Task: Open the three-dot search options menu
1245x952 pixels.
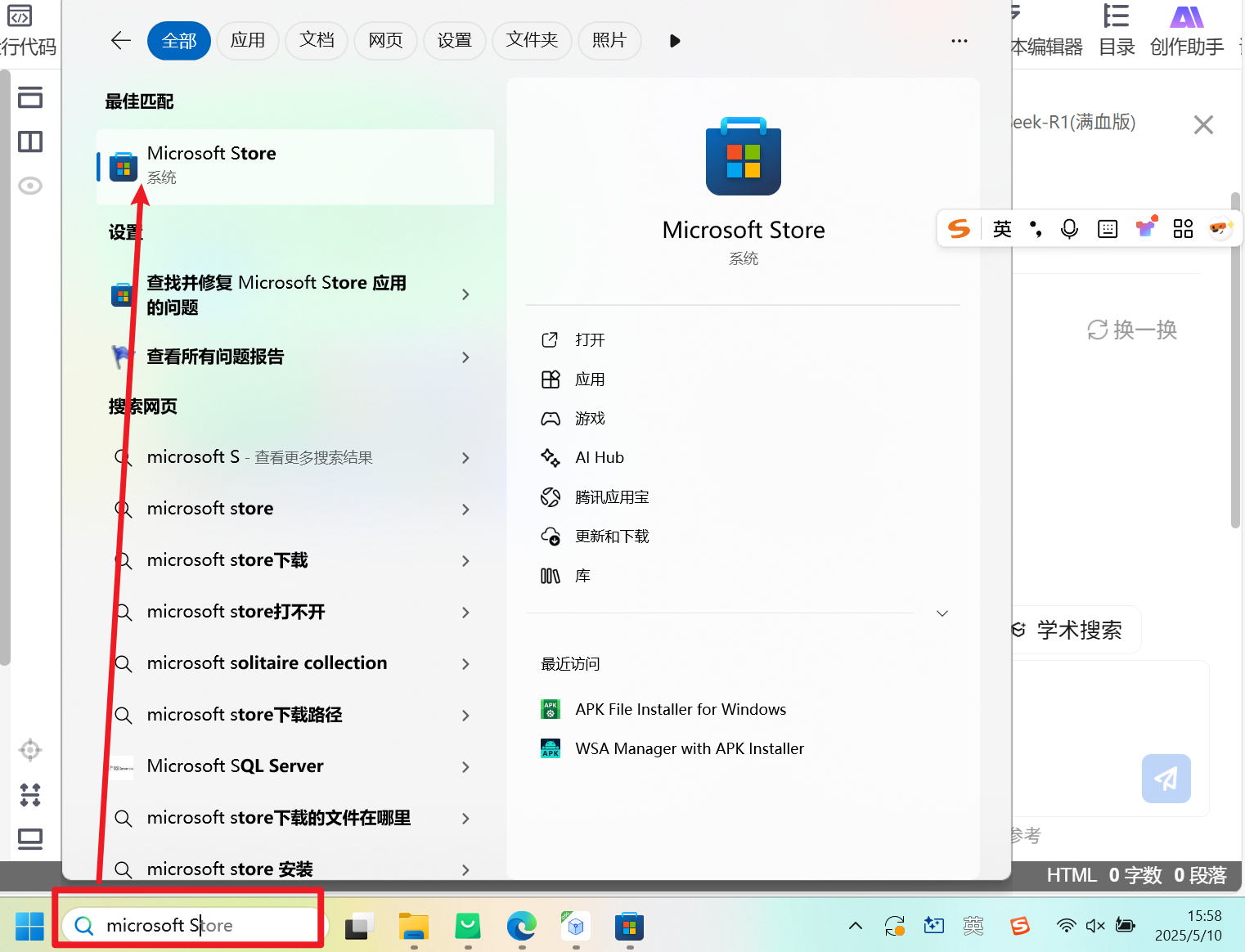Action: 960,41
